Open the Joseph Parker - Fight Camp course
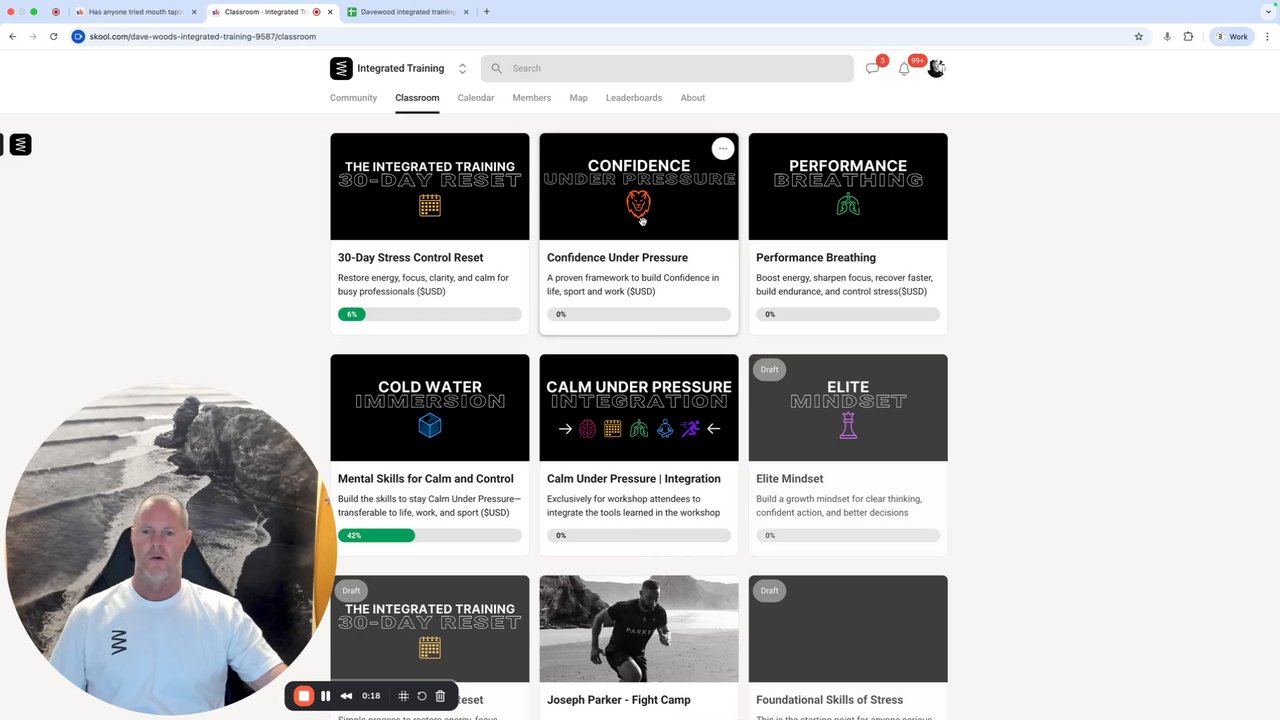The image size is (1280, 720). click(x=619, y=700)
